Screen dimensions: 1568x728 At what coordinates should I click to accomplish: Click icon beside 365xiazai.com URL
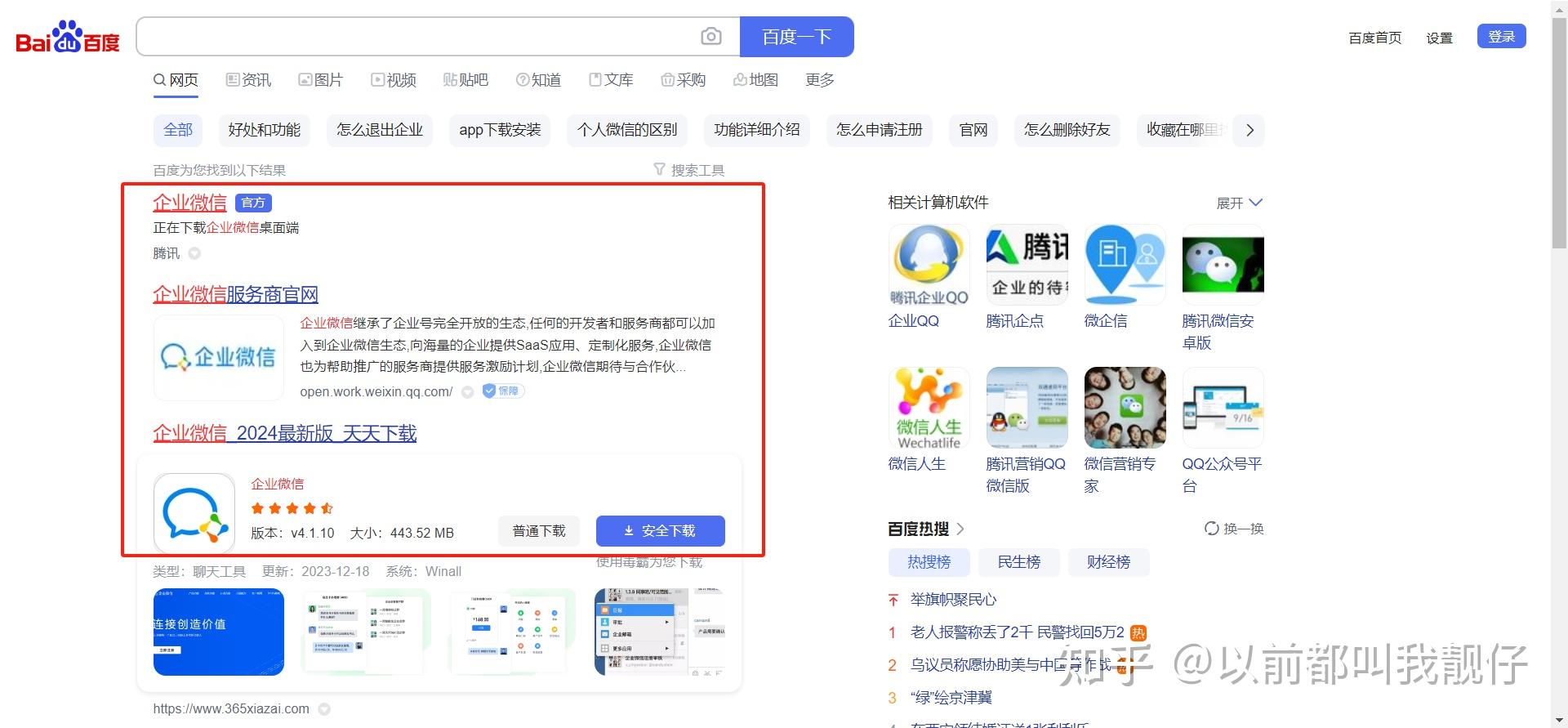pyautogui.click(x=324, y=709)
